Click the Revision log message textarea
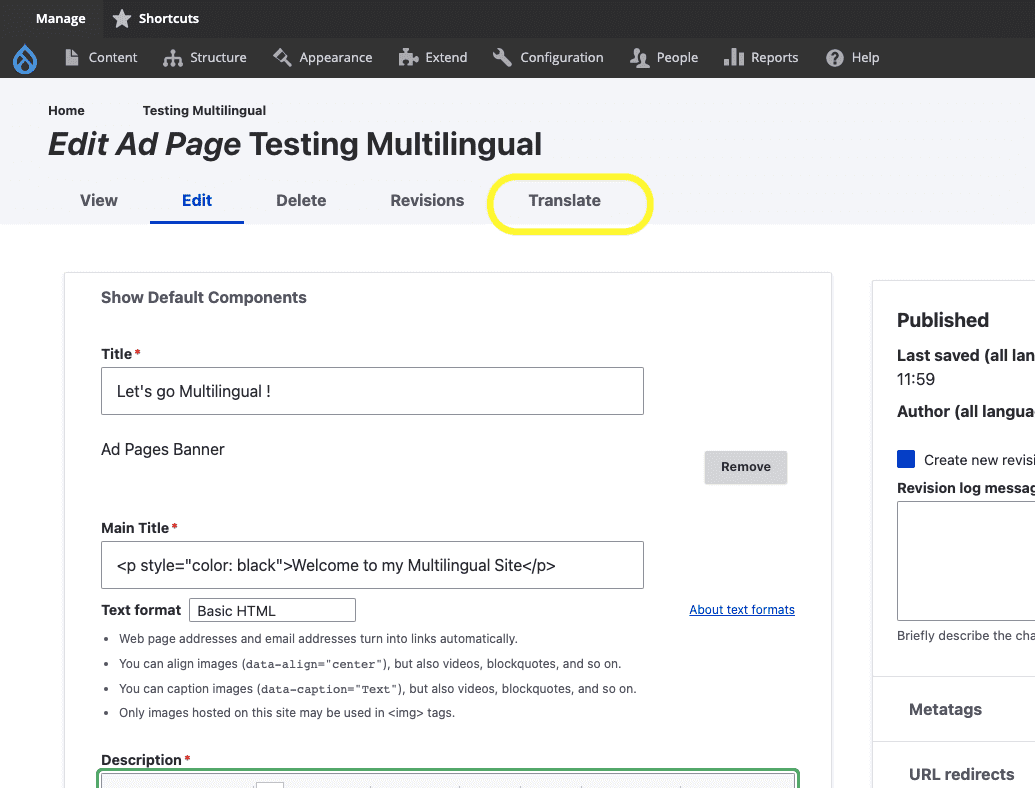The width and height of the screenshot is (1035, 788). pyautogui.click(x=966, y=561)
